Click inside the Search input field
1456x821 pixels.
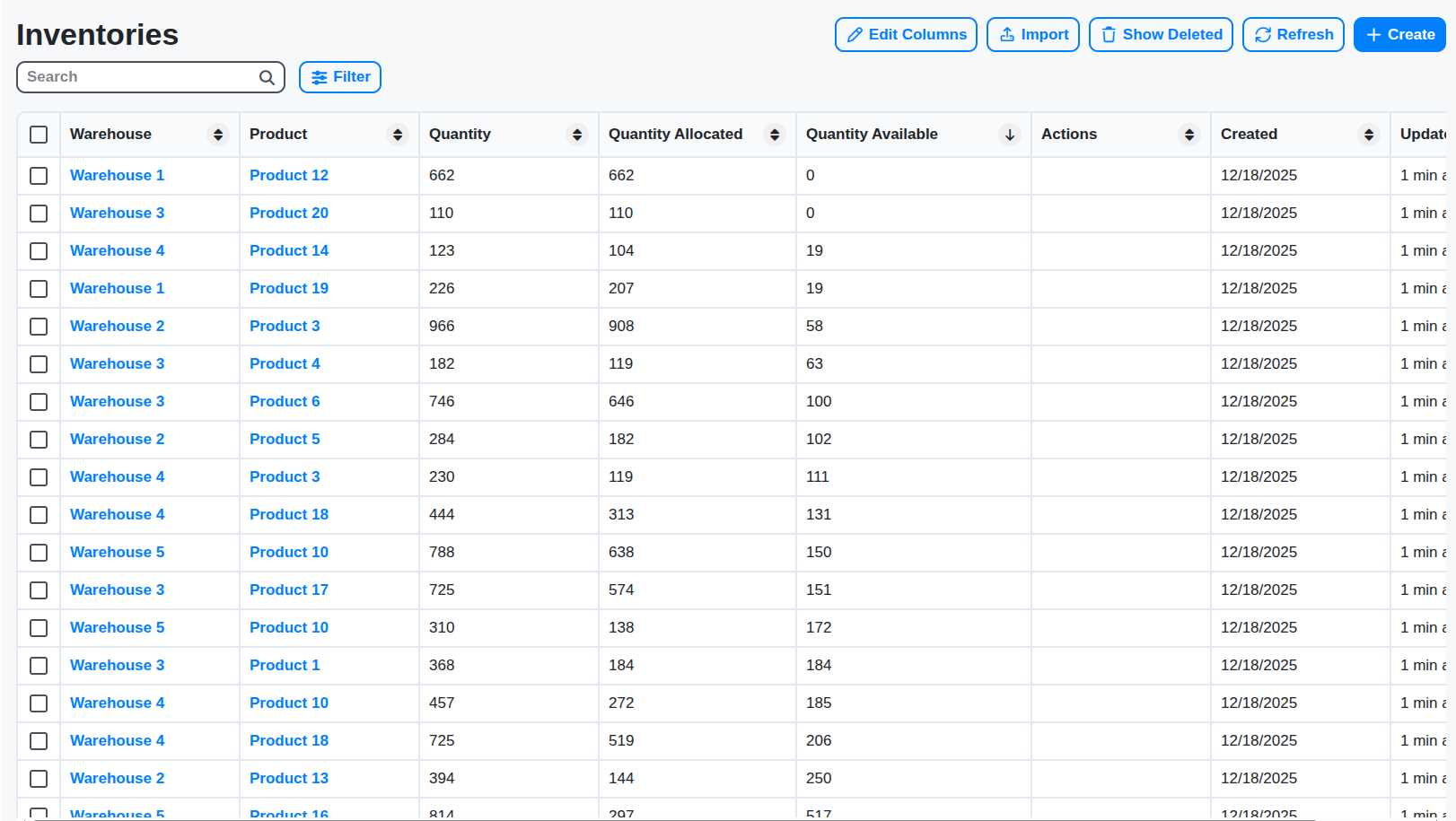(135, 77)
